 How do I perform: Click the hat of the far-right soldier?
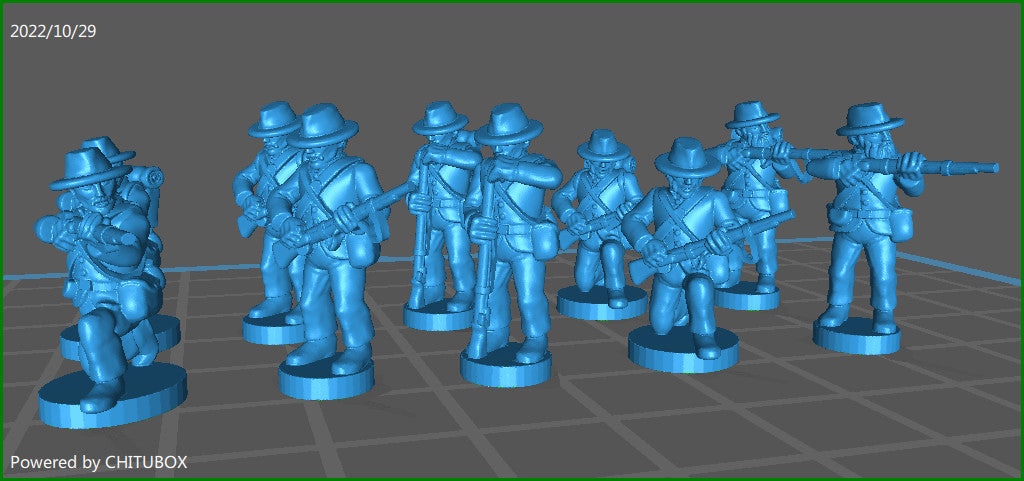[869, 119]
